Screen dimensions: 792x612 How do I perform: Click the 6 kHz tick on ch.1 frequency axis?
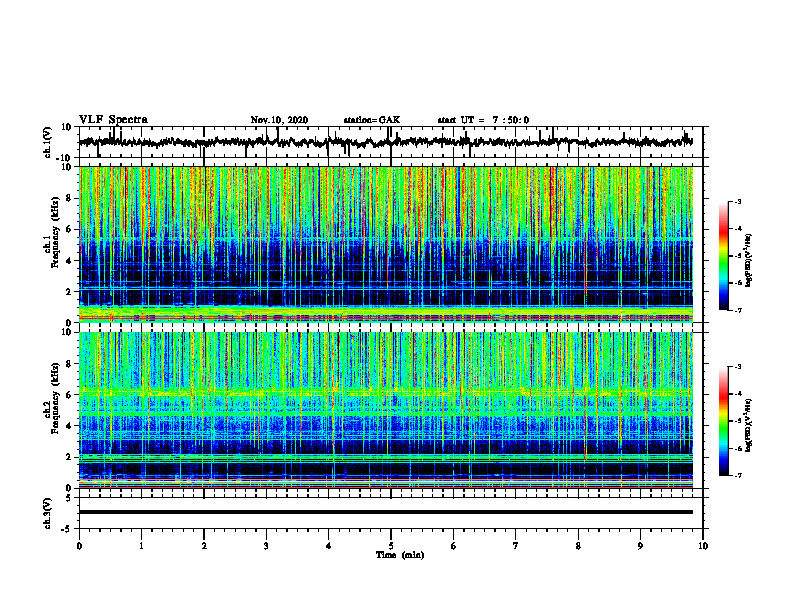pyautogui.click(x=69, y=229)
